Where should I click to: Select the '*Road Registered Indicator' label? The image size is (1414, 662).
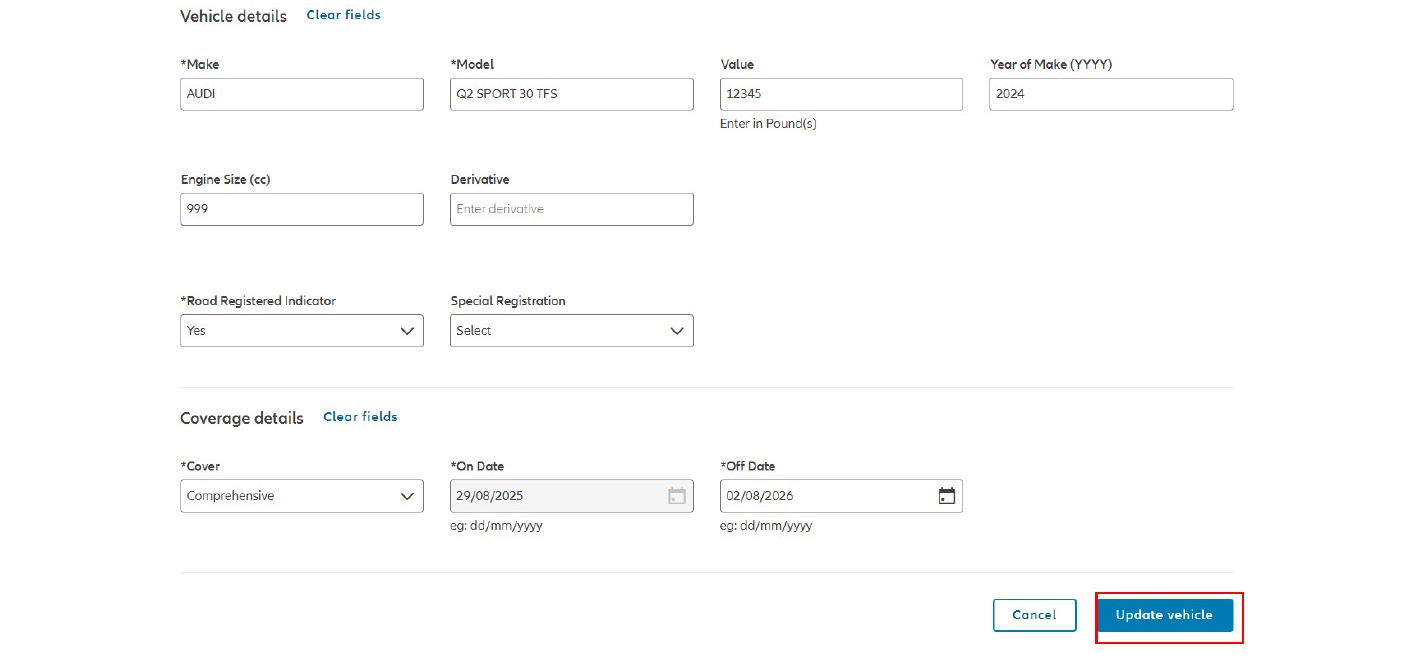(x=258, y=301)
